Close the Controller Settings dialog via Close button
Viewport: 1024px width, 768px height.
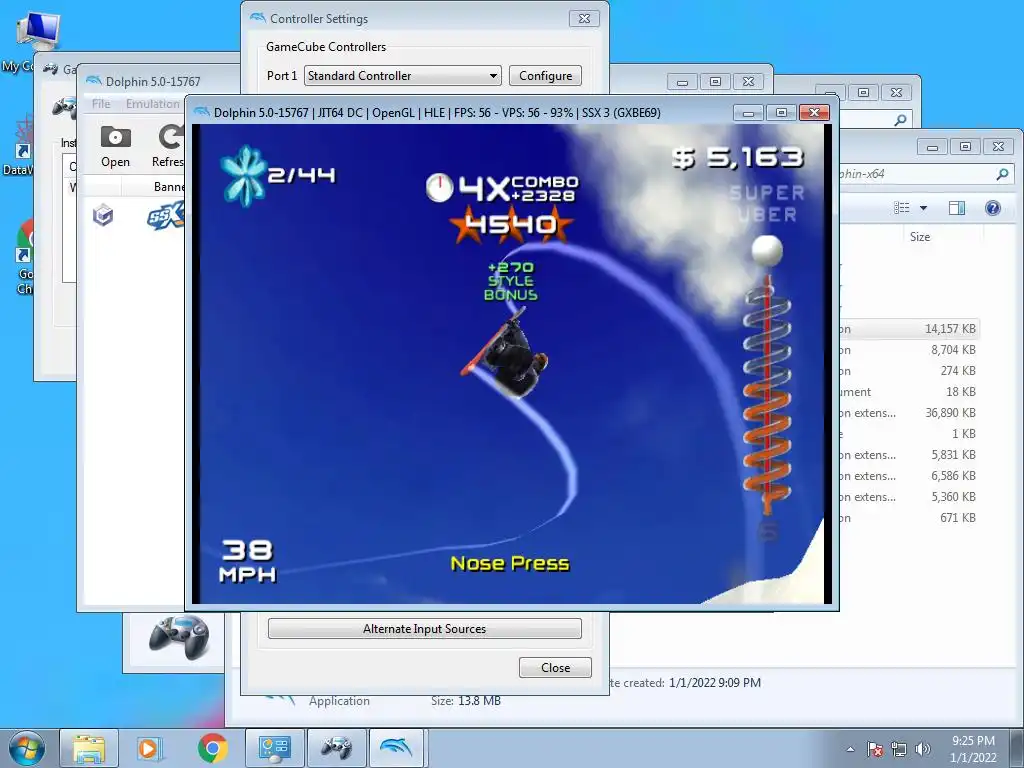[555, 667]
